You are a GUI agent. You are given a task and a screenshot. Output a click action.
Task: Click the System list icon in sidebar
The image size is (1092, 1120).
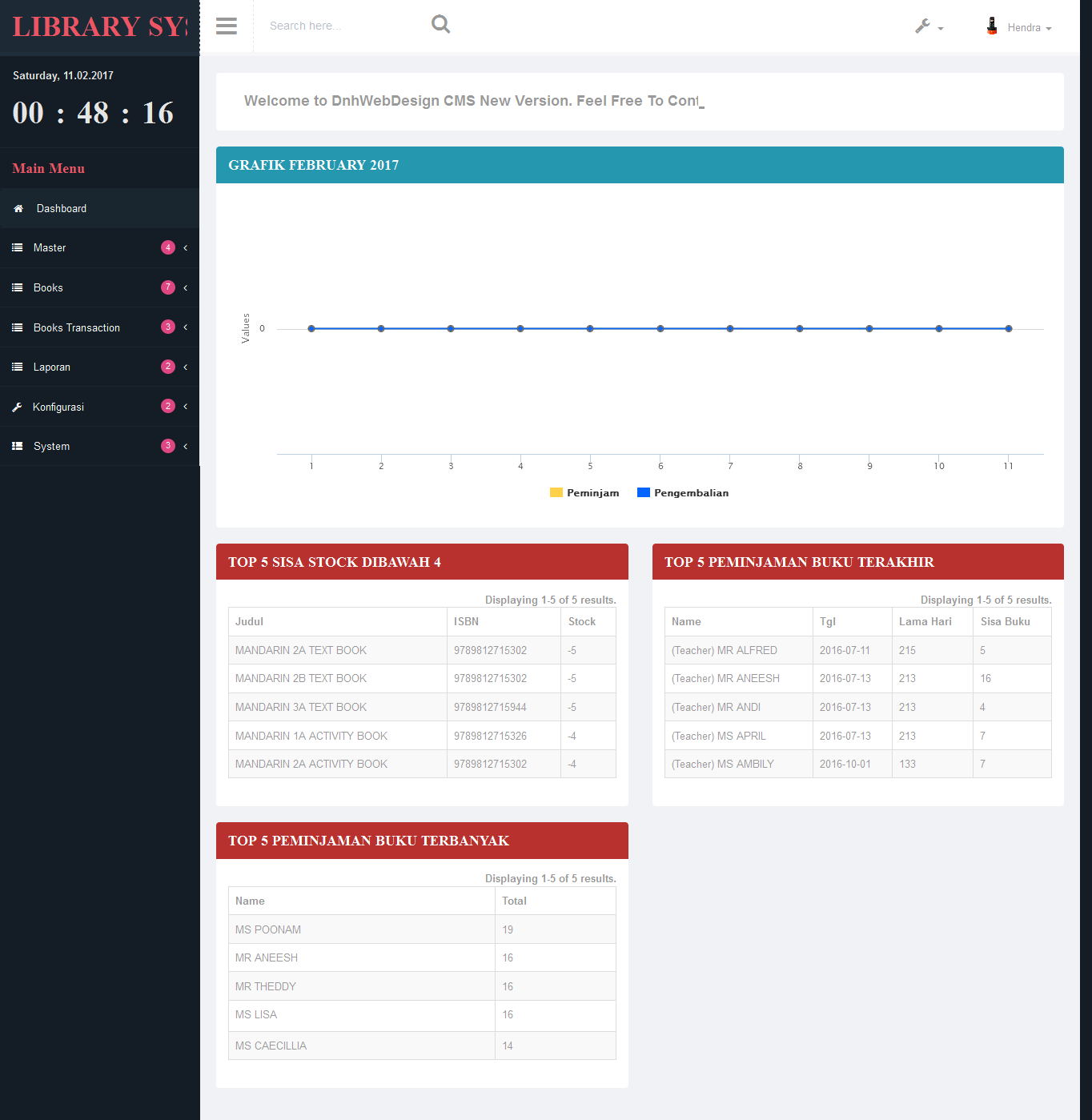tap(18, 447)
